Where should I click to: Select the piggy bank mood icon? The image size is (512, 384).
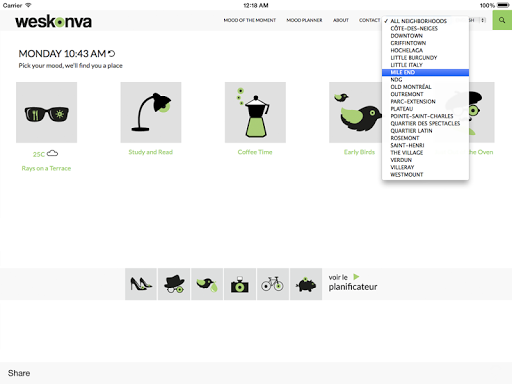pyautogui.click(x=306, y=284)
